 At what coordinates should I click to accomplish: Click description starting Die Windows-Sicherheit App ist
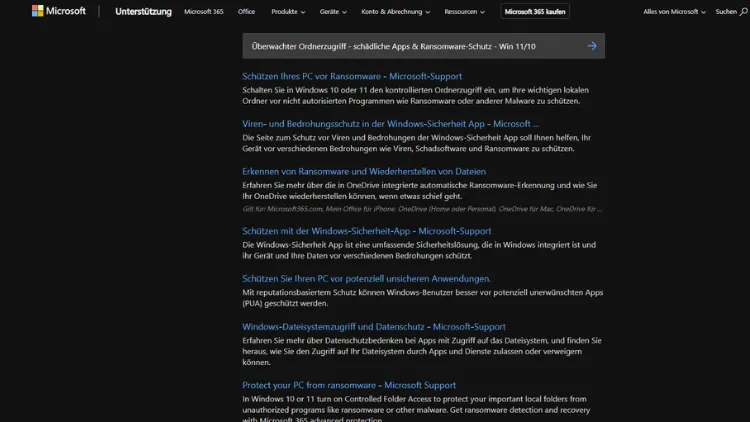point(419,250)
